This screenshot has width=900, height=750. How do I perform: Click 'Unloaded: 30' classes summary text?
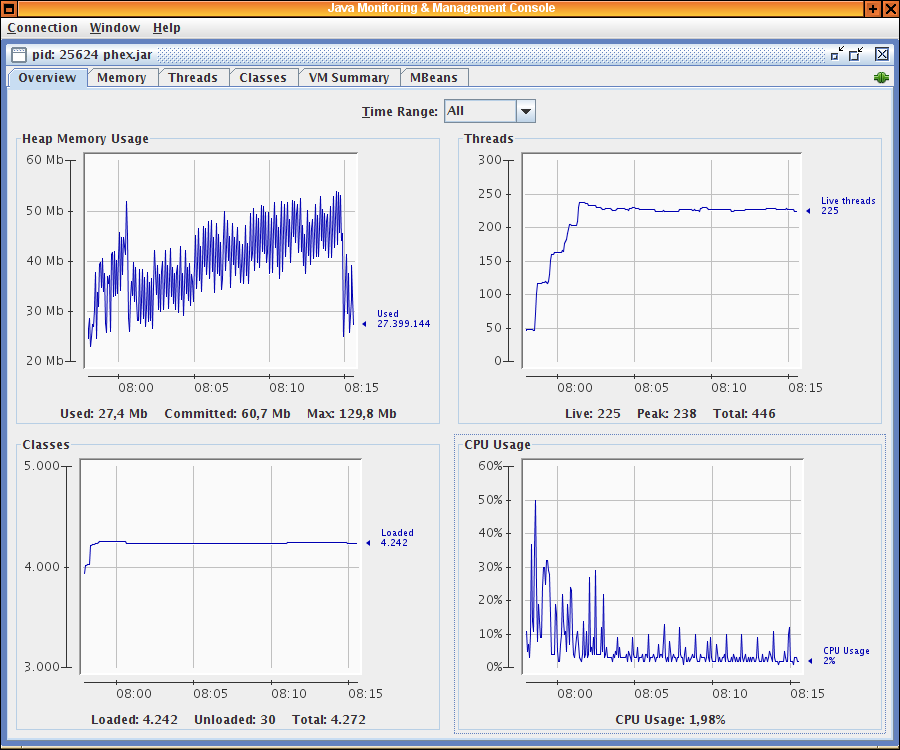235,720
